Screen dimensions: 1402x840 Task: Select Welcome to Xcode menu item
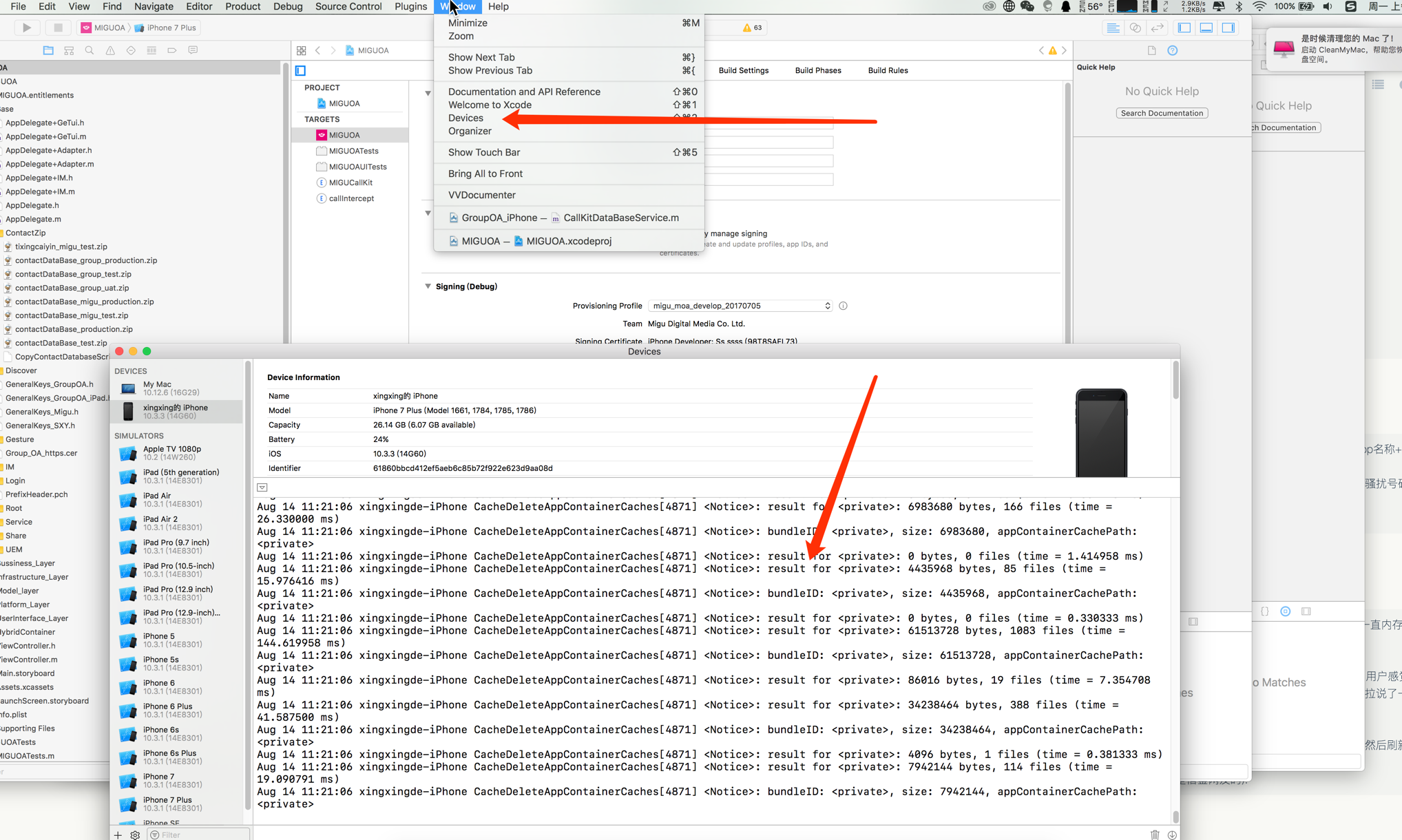569,105
